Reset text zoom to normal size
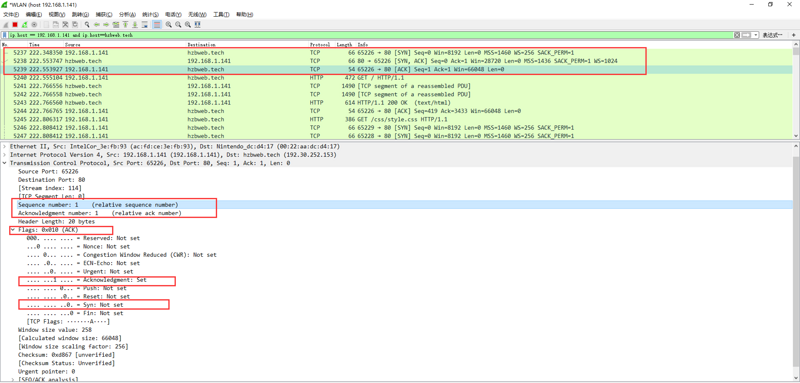 pyautogui.click(x=188, y=25)
